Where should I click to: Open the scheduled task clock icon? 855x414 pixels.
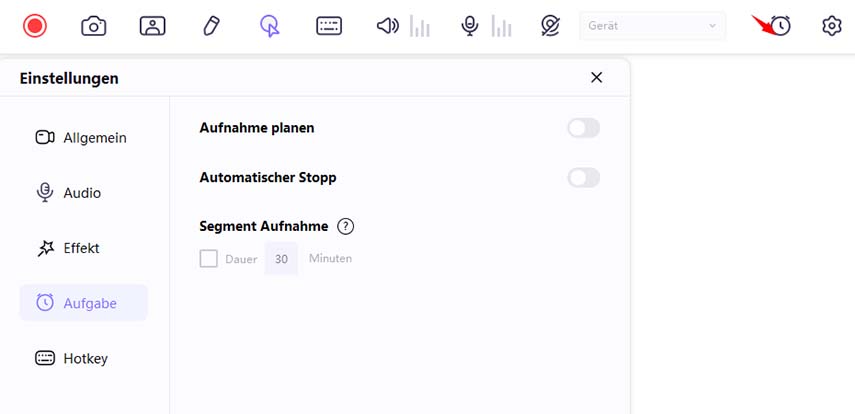coord(781,26)
